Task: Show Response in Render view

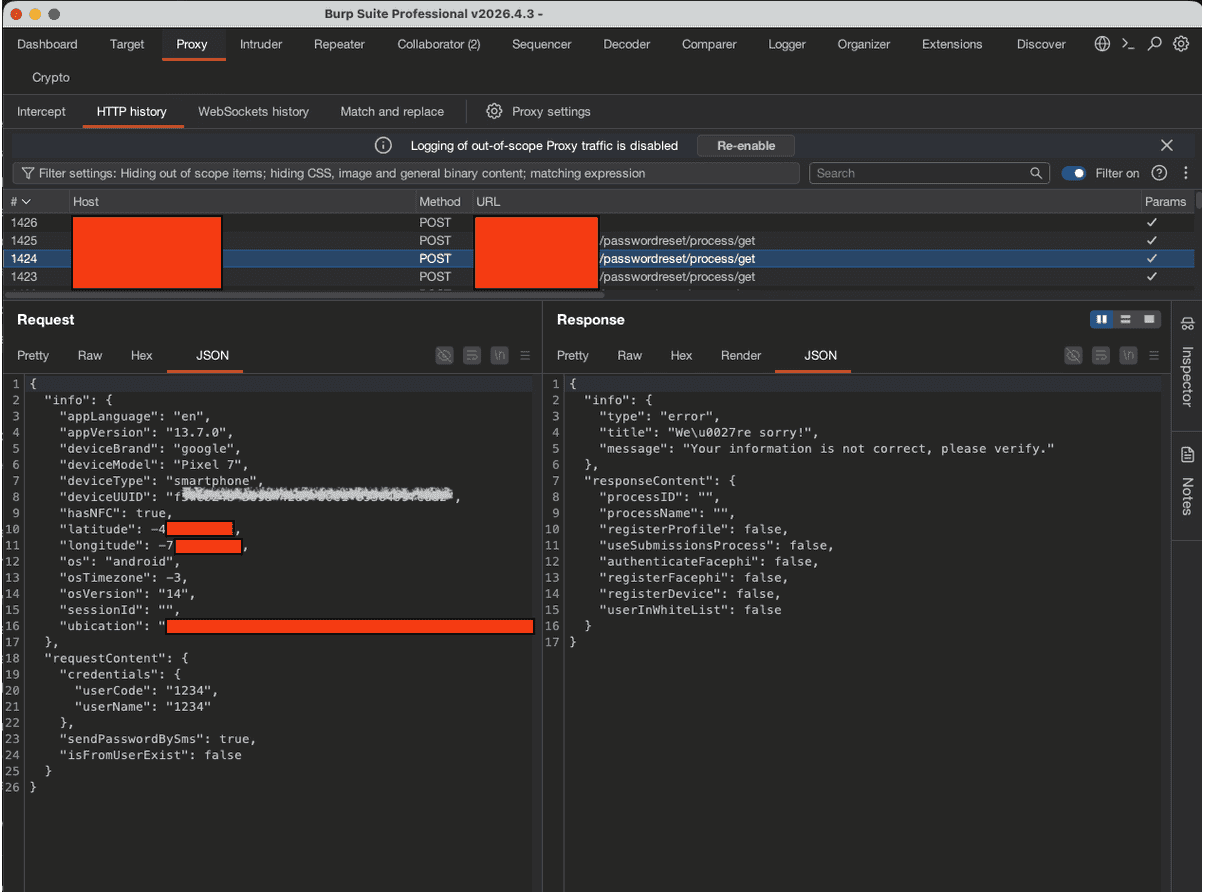Action: pyautogui.click(x=741, y=355)
